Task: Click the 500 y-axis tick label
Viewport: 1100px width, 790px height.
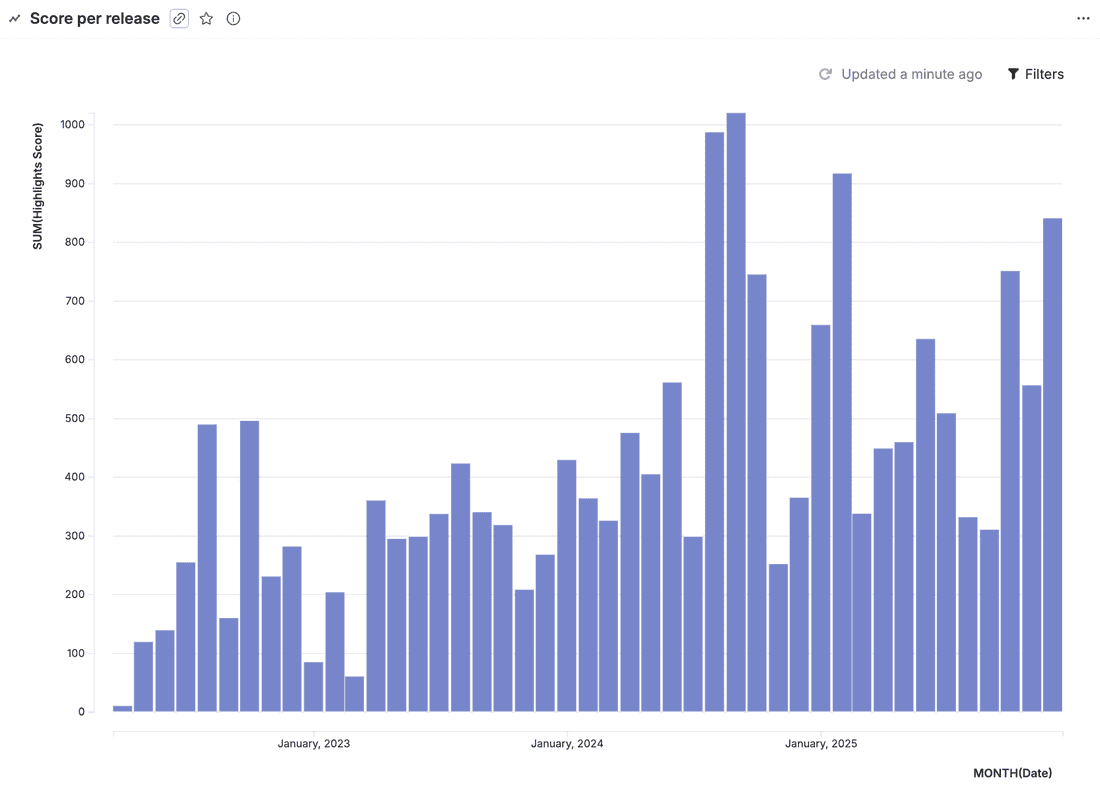Action: pyautogui.click(x=76, y=418)
